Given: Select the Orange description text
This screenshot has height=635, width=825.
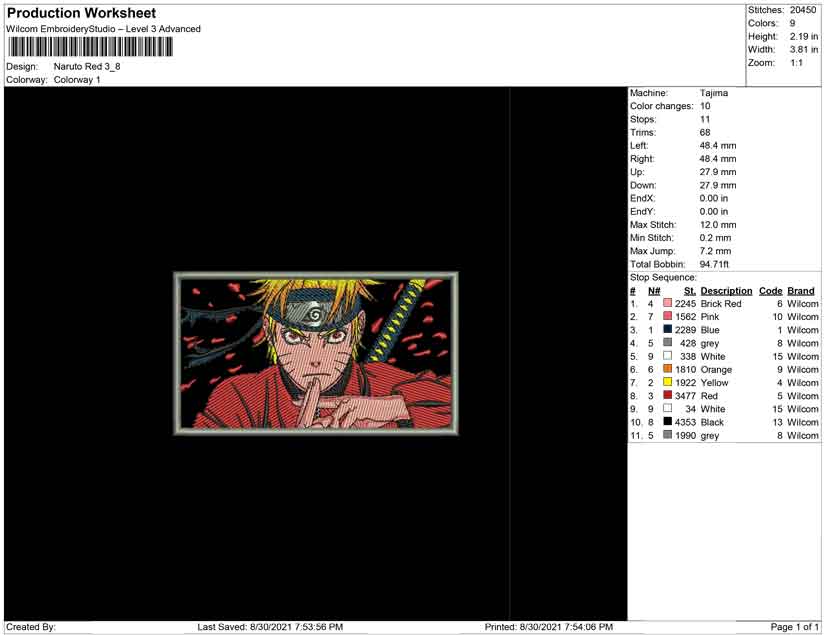Looking at the screenshot, I should (716, 369).
